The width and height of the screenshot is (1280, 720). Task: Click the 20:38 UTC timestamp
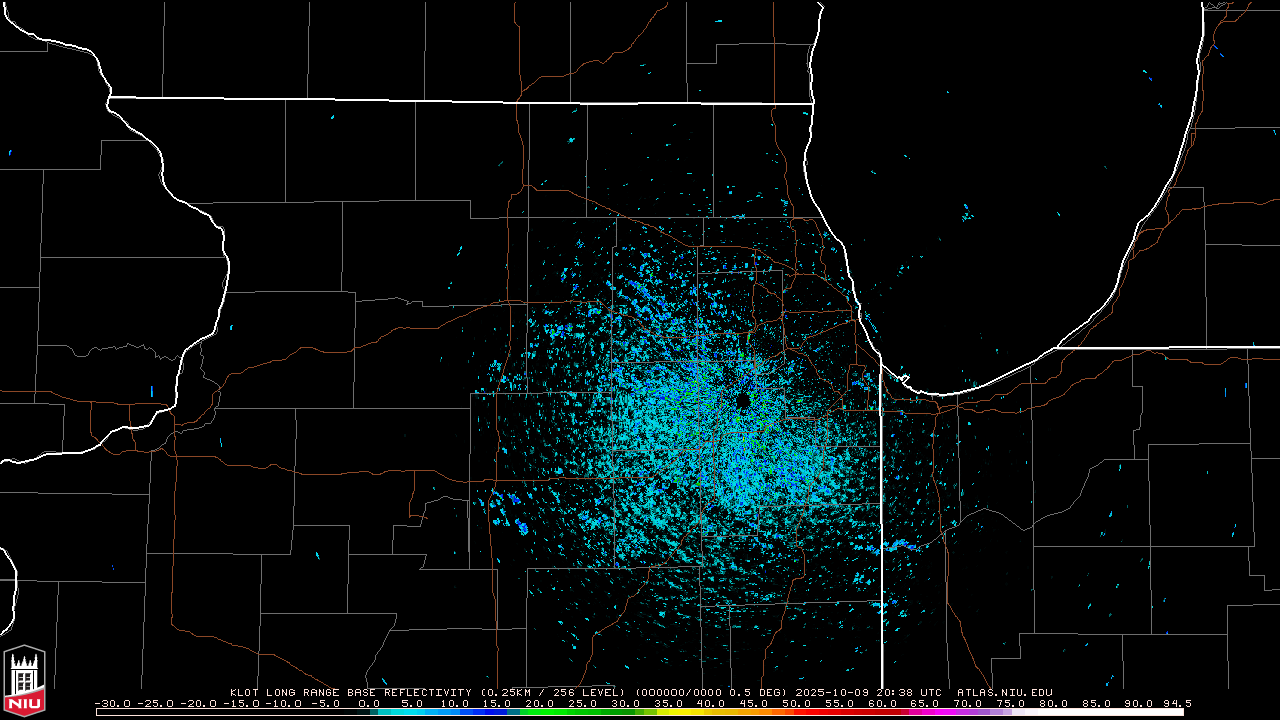coord(909,692)
